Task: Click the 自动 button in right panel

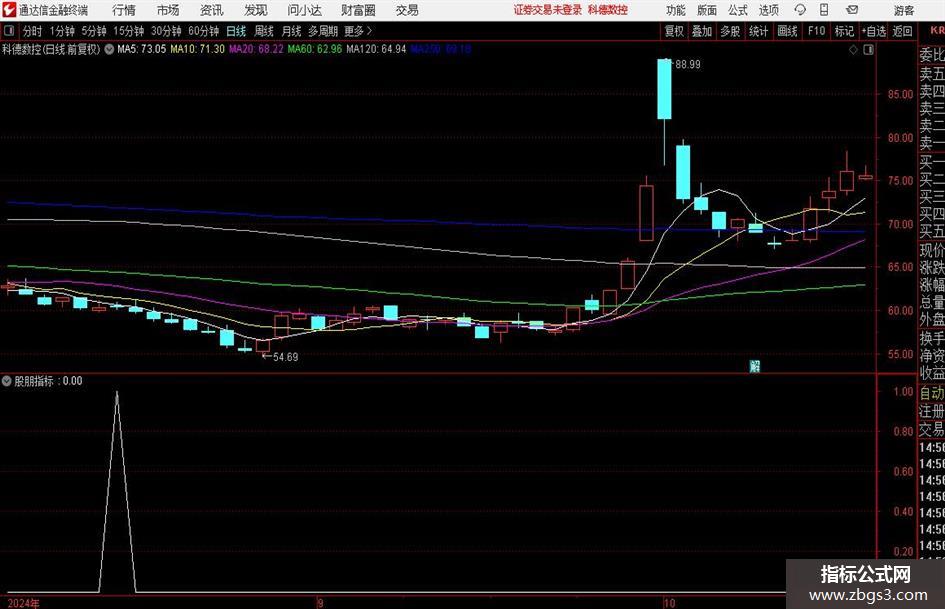Action: point(932,393)
